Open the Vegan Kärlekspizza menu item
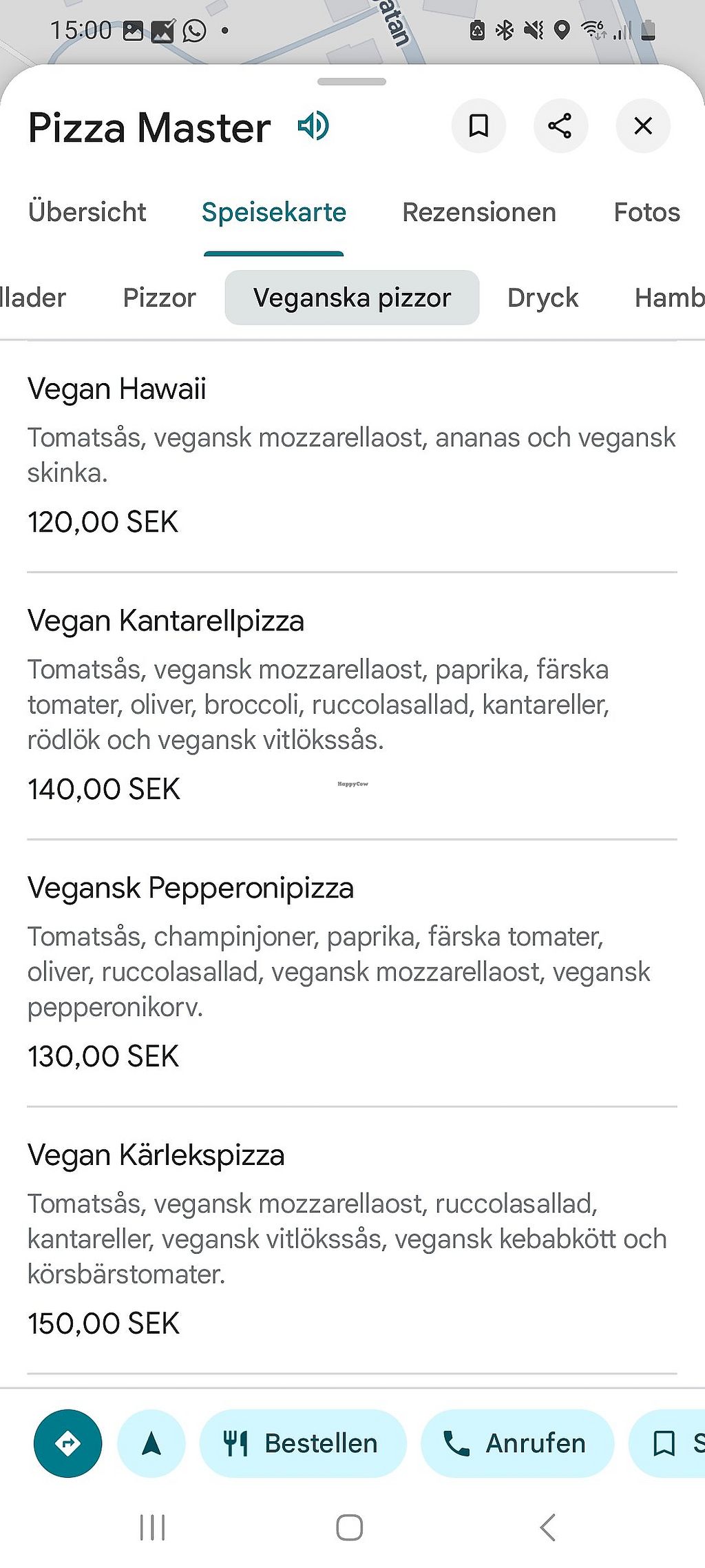 [156, 1155]
